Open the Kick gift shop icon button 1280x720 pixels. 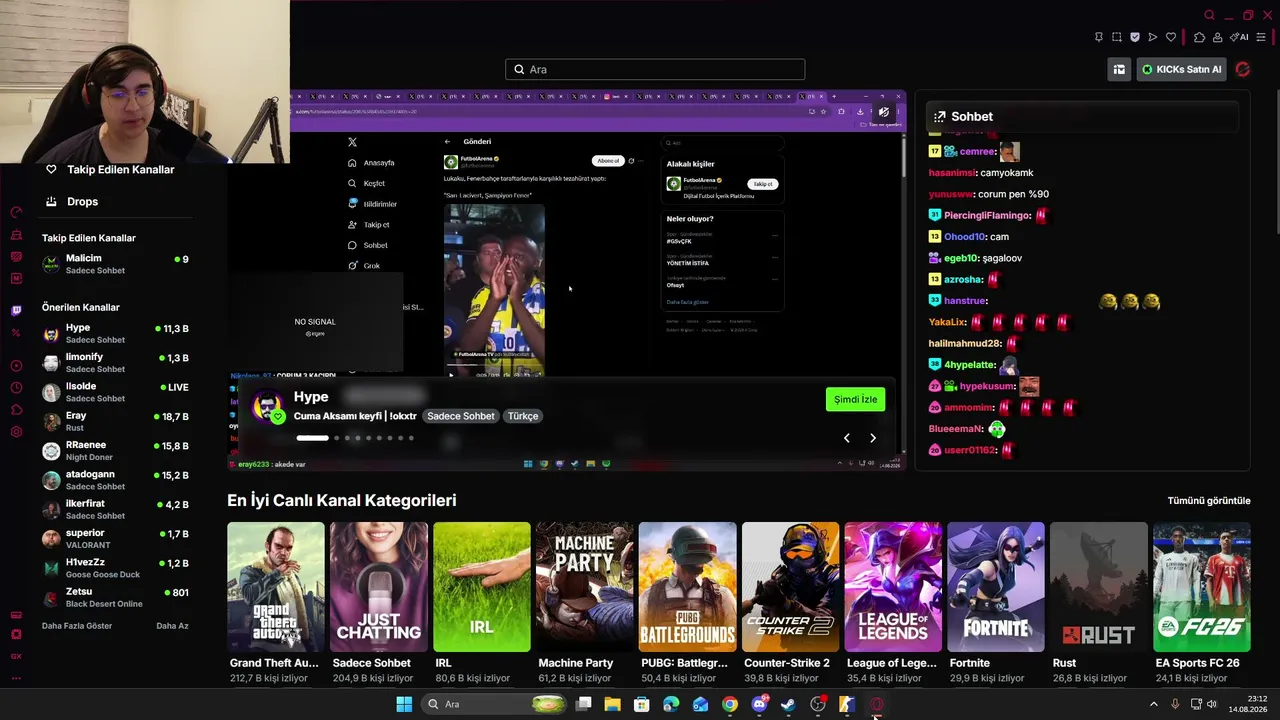[x=1119, y=69]
